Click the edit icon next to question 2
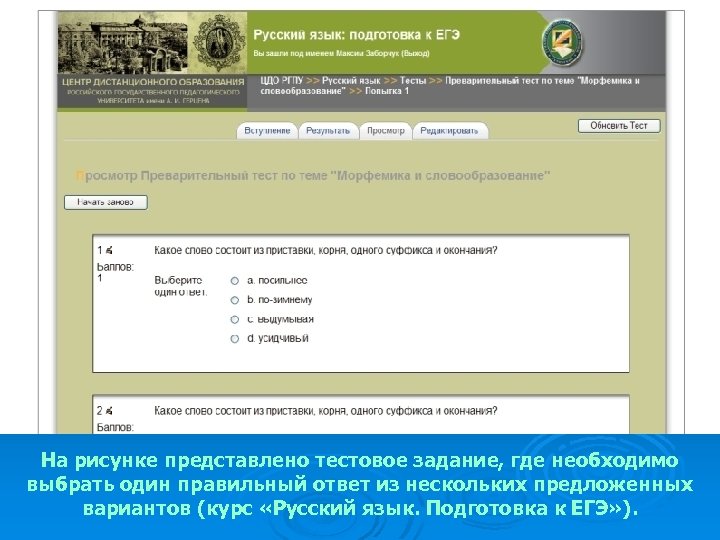Screen dimensions: 720x540 click(109, 411)
